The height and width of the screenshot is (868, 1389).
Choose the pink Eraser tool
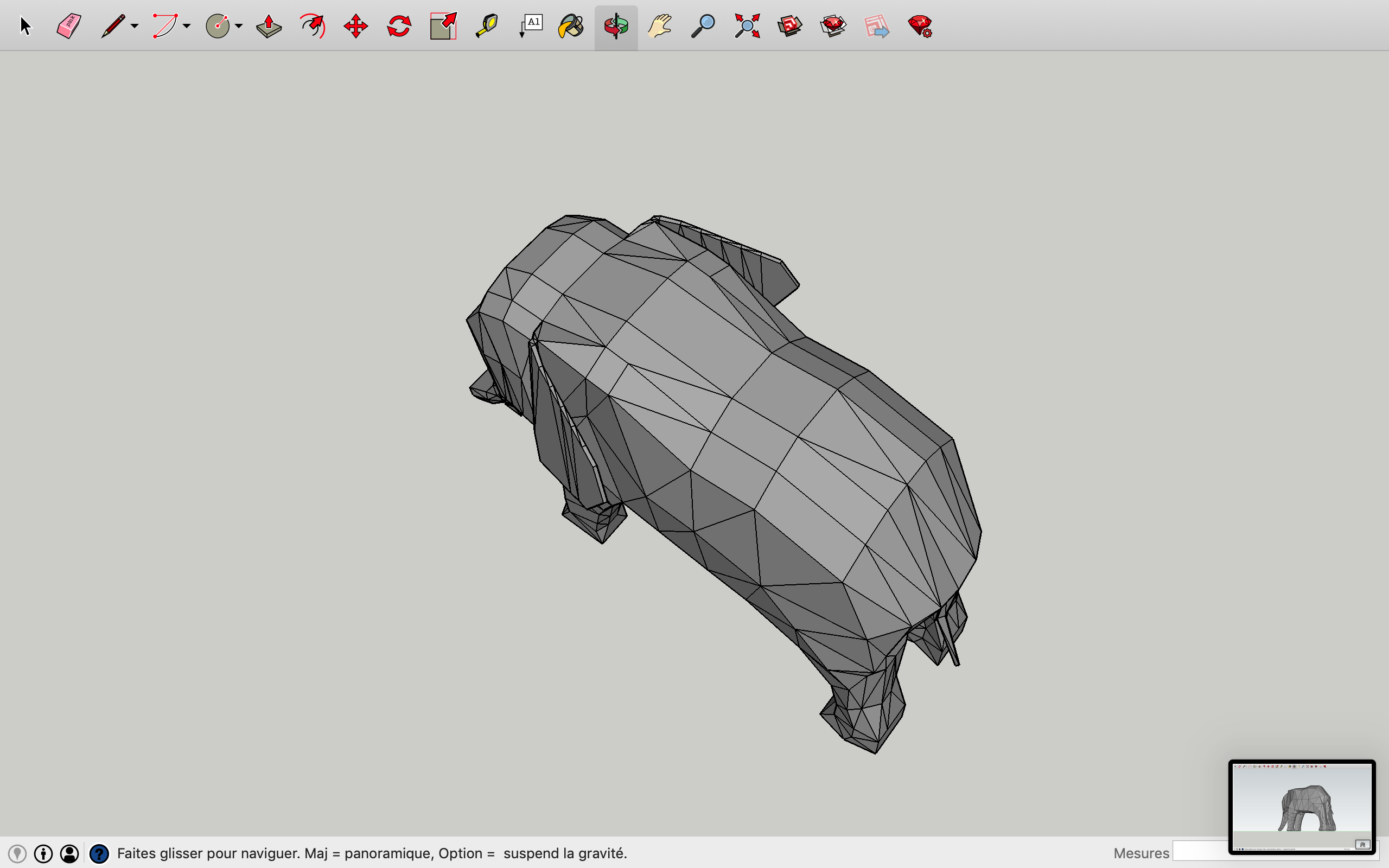69,27
